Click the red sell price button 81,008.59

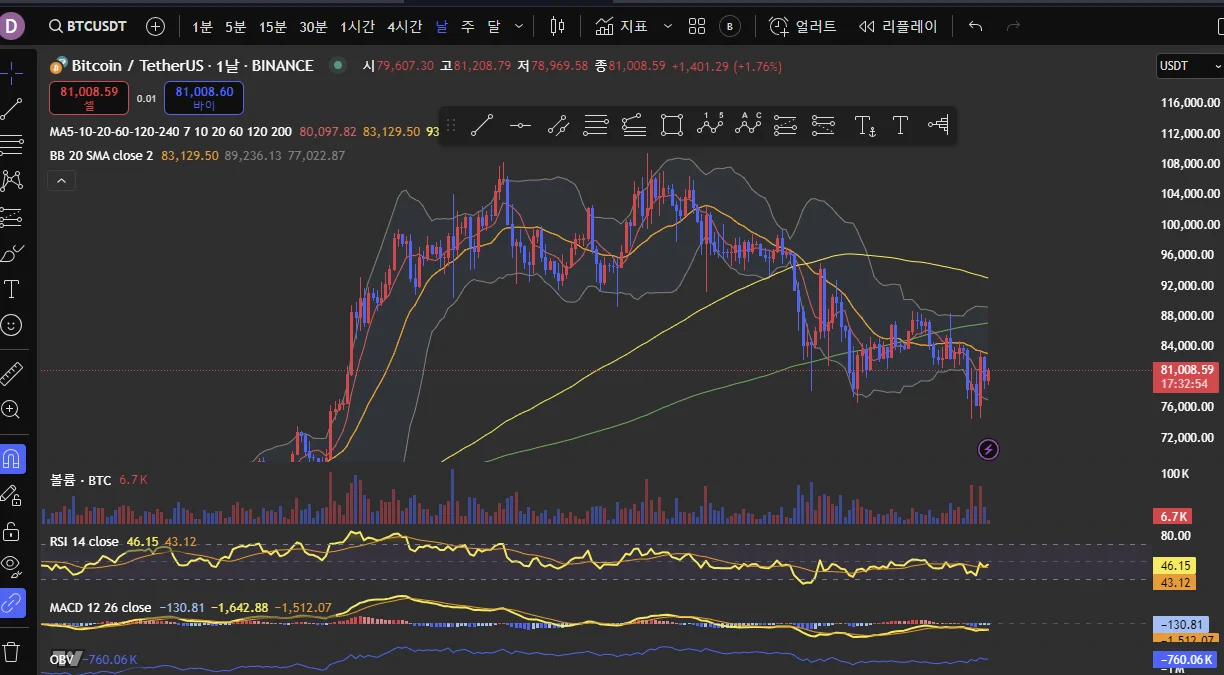[x=89, y=98]
